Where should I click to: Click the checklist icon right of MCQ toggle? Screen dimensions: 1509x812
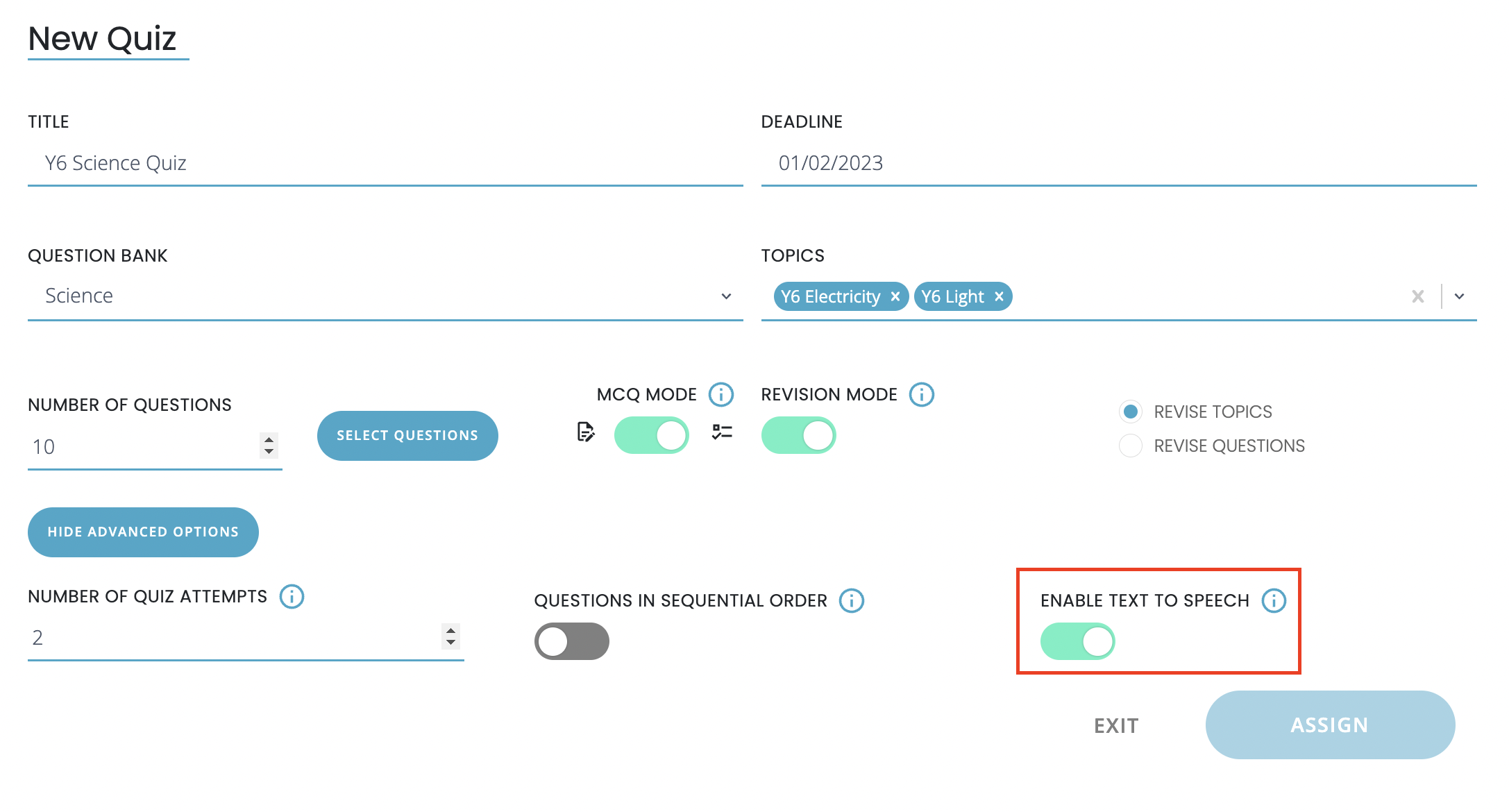[x=722, y=432]
